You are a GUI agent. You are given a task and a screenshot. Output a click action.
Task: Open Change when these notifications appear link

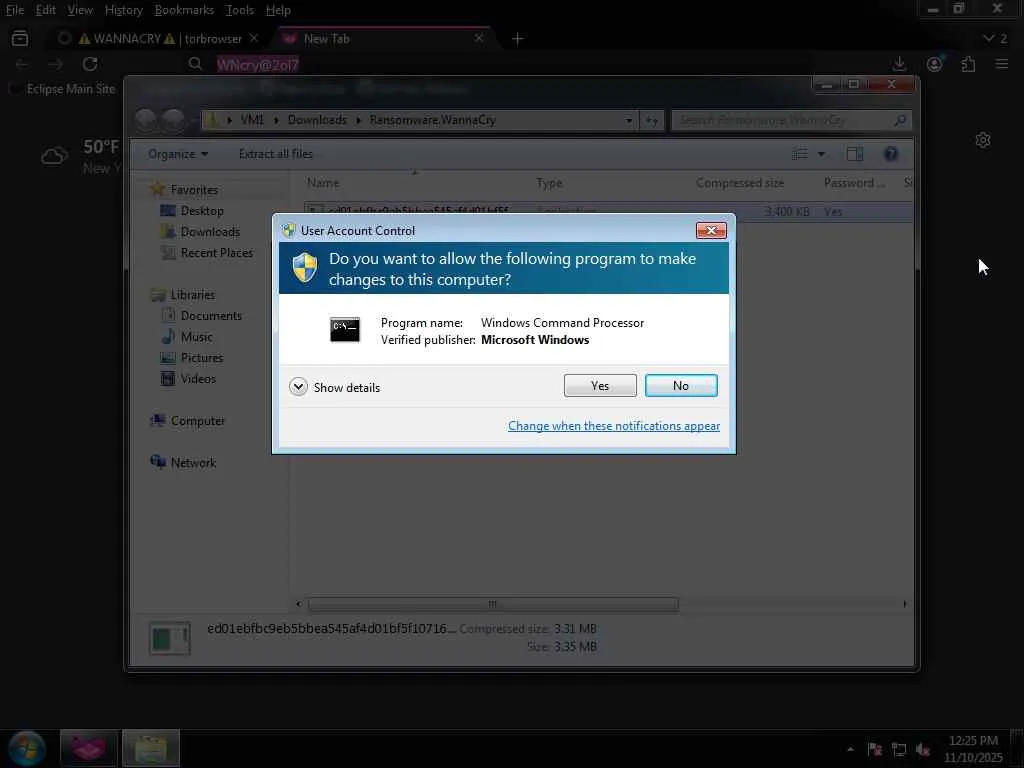coord(613,426)
